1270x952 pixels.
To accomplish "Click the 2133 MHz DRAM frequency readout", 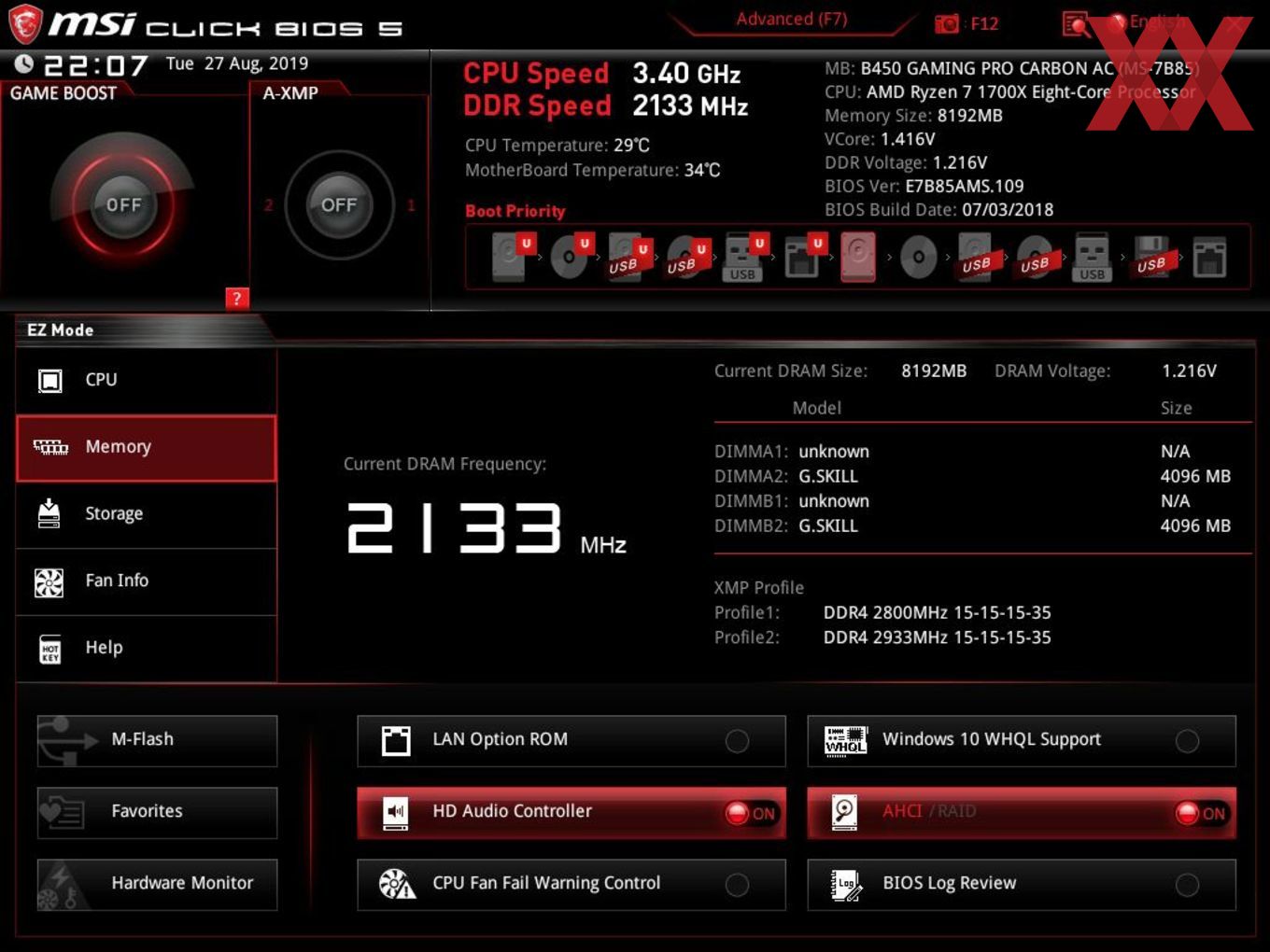I will click(x=486, y=528).
